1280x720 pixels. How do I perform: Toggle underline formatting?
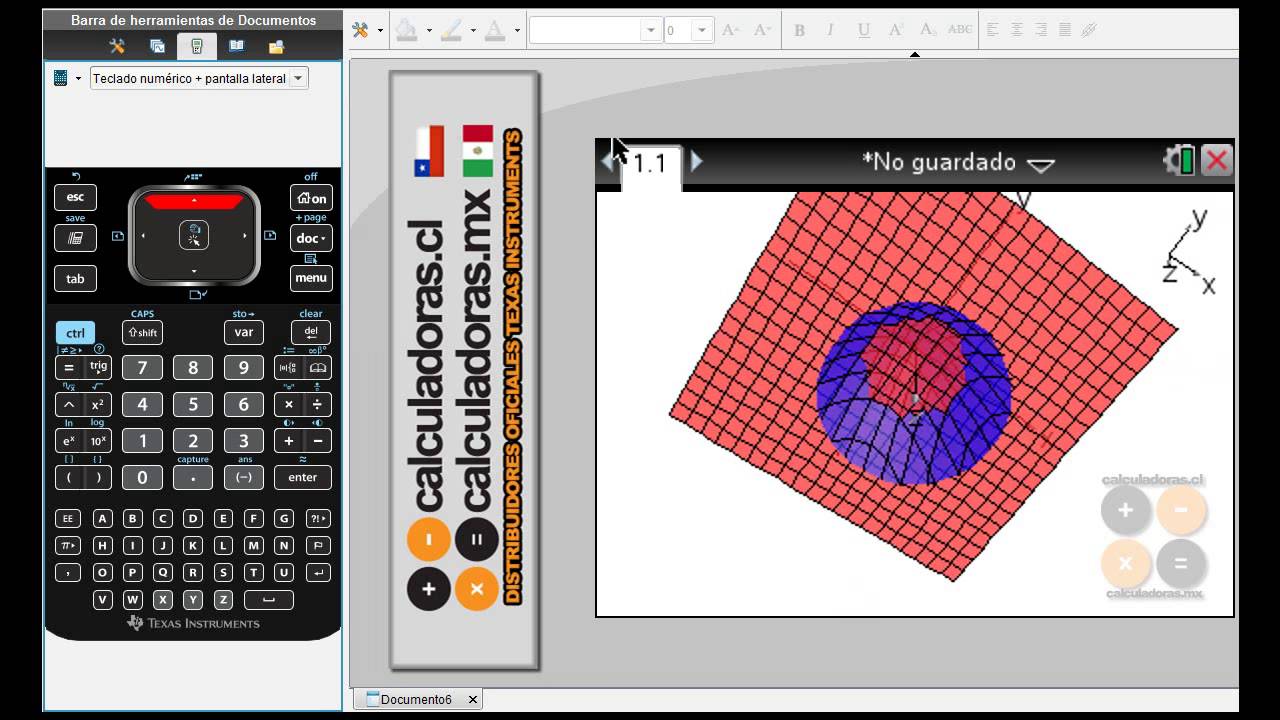tap(864, 30)
